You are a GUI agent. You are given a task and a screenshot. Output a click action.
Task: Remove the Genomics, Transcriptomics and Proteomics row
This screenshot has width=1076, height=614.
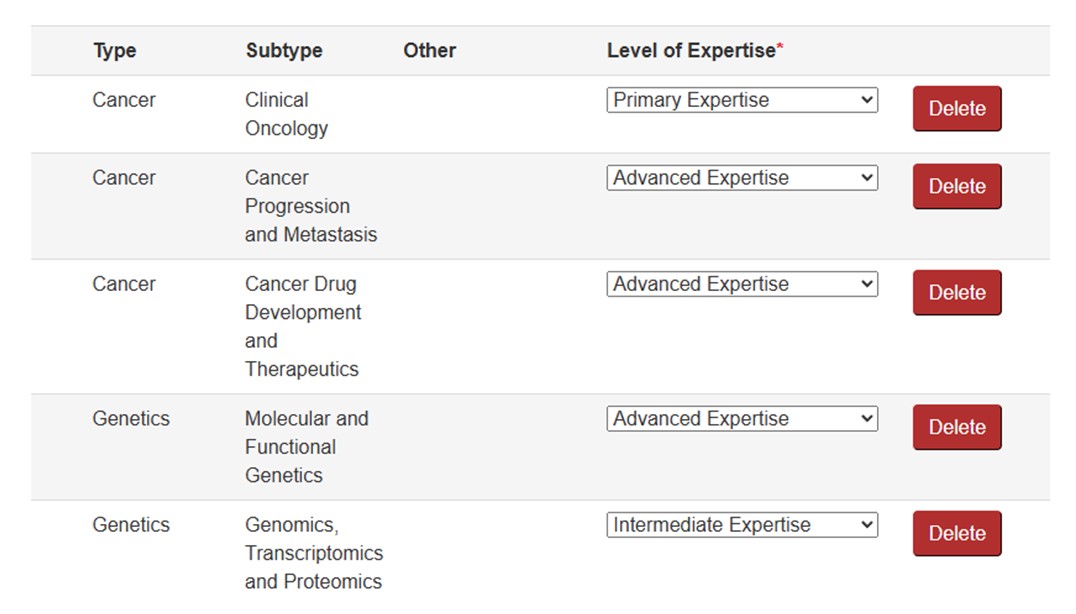tap(956, 534)
